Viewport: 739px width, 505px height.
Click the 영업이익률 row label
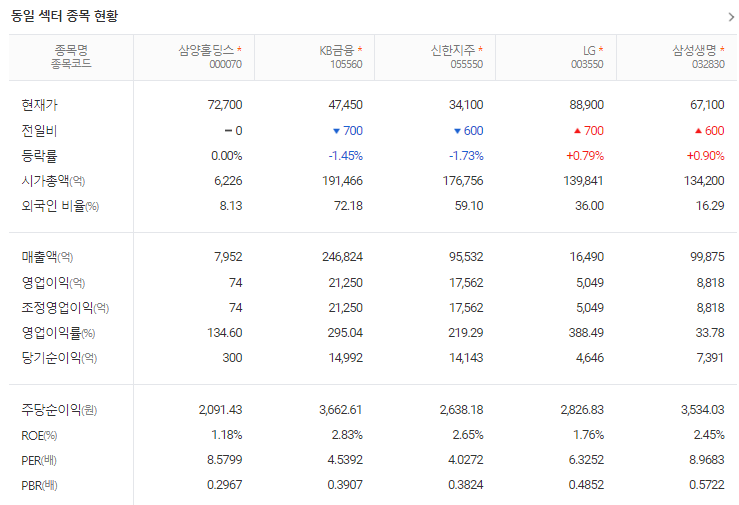point(58,333)
